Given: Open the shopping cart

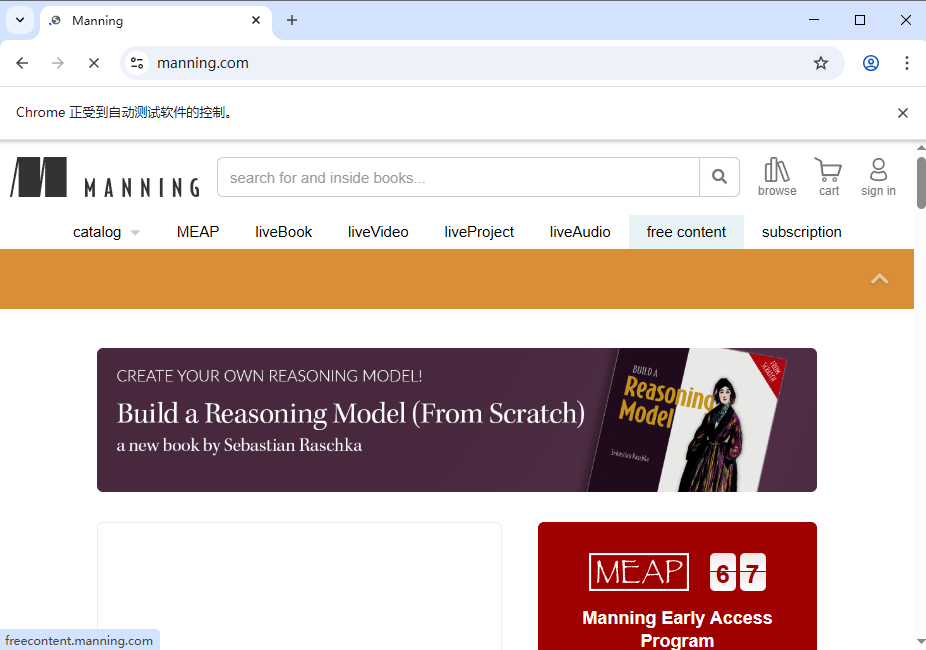Looking at the screenshot, I should (829, 177).
